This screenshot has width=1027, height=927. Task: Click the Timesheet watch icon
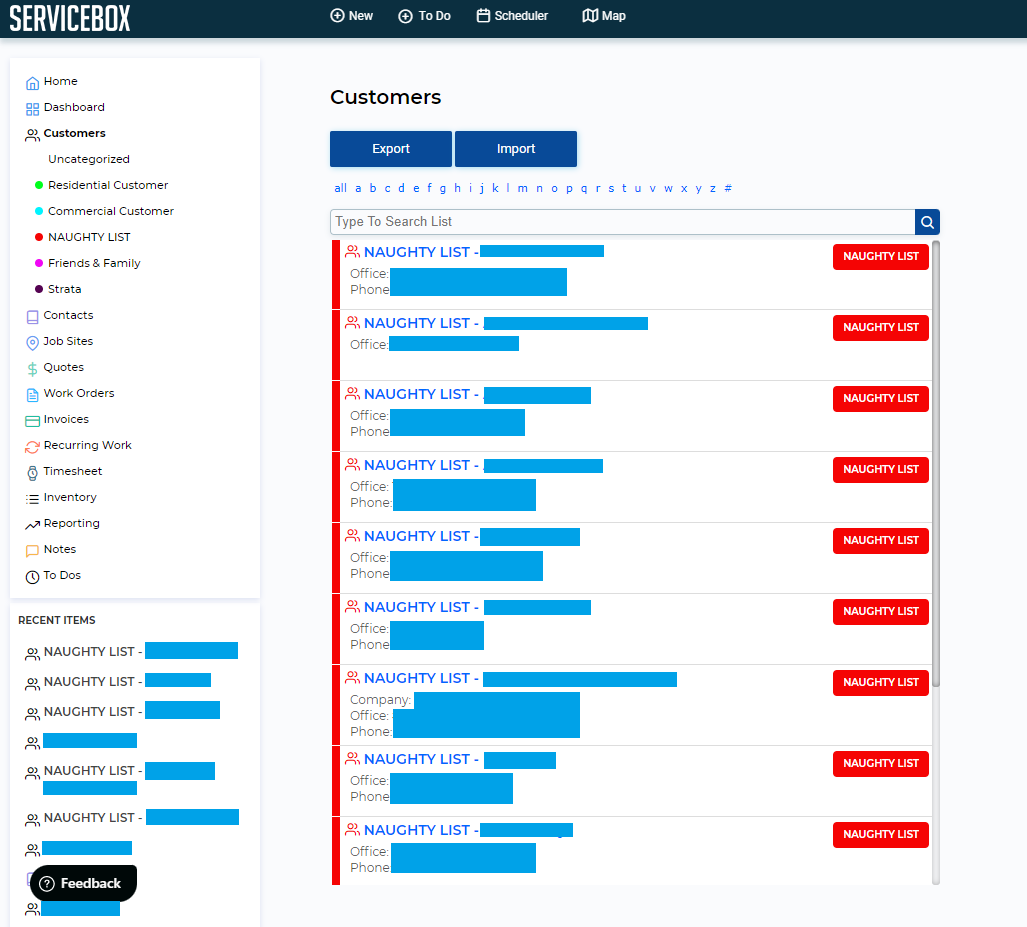coord(32,473)
